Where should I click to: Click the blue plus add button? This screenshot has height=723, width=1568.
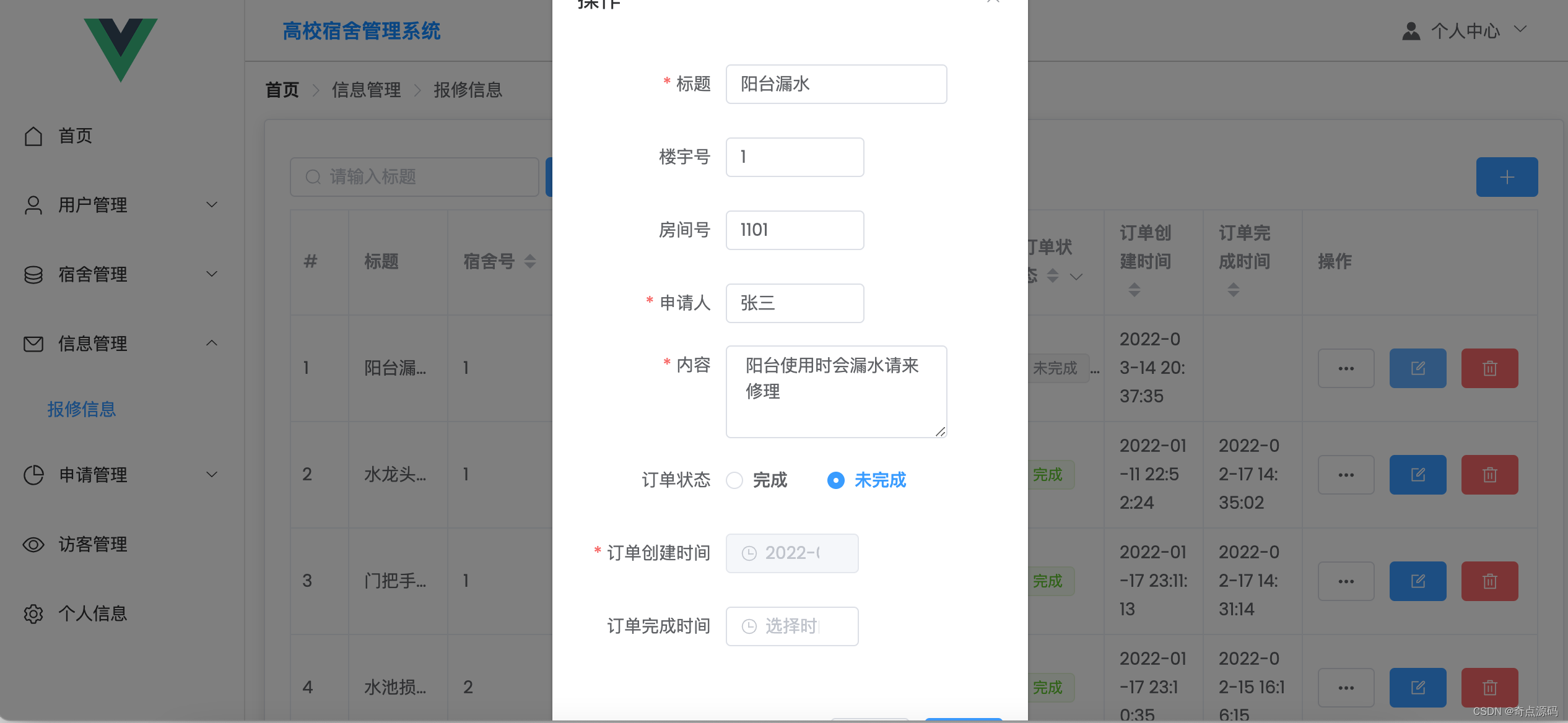pos(1506,177)
